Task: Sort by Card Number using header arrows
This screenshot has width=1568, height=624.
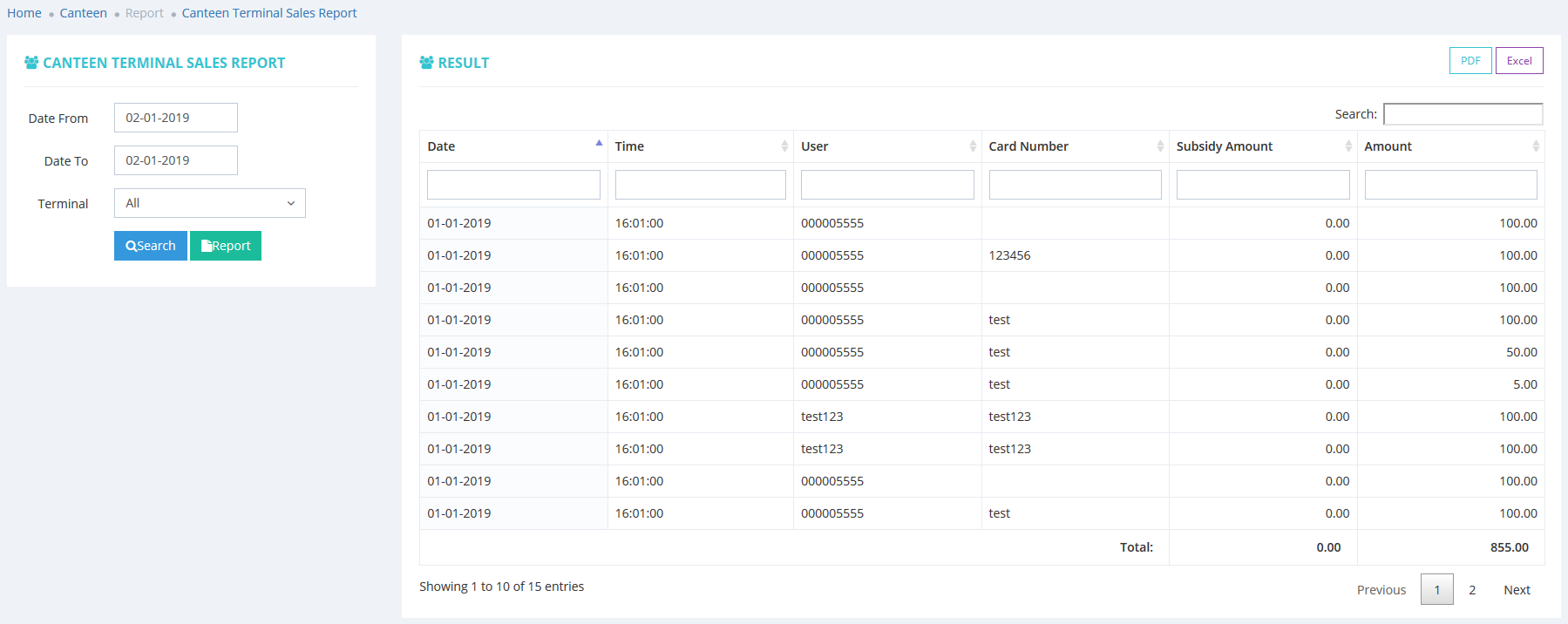Action: 1160,146
